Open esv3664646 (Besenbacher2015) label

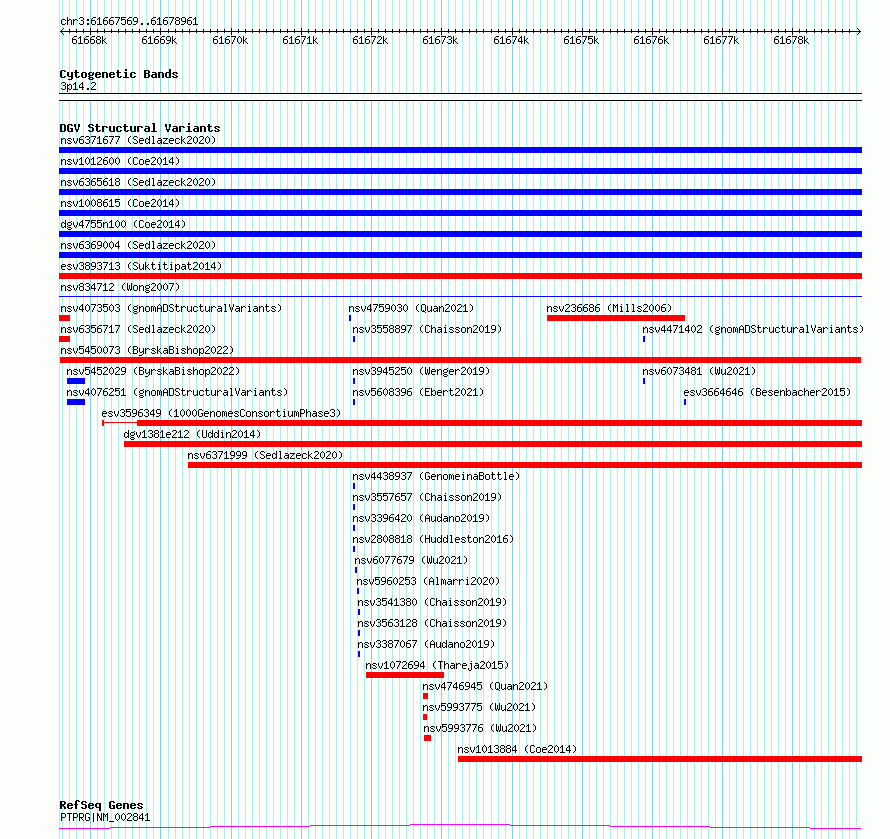pyautogui.click(x=767, y=392)
